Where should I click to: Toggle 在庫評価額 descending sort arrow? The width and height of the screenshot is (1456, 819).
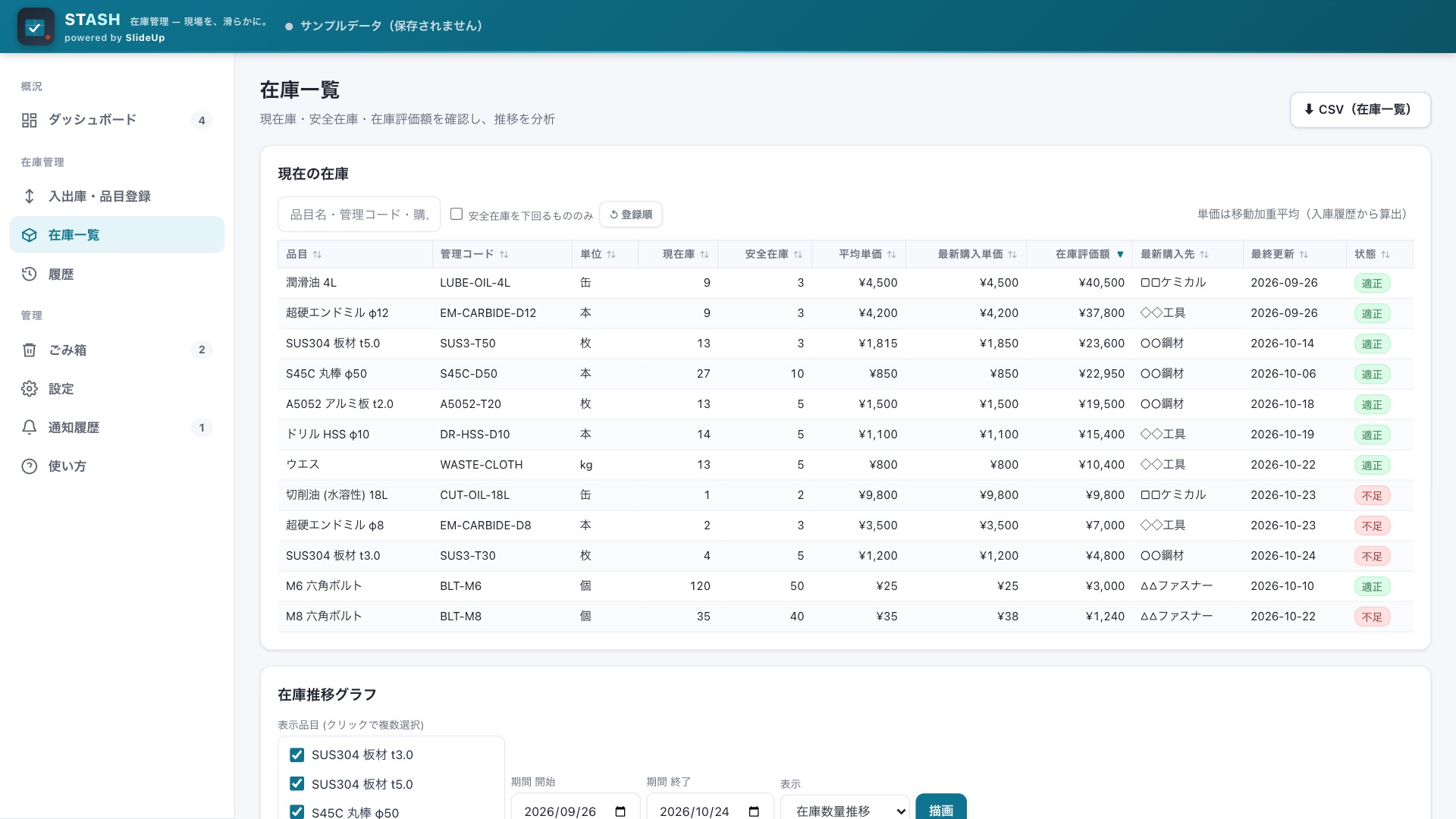1120,255
